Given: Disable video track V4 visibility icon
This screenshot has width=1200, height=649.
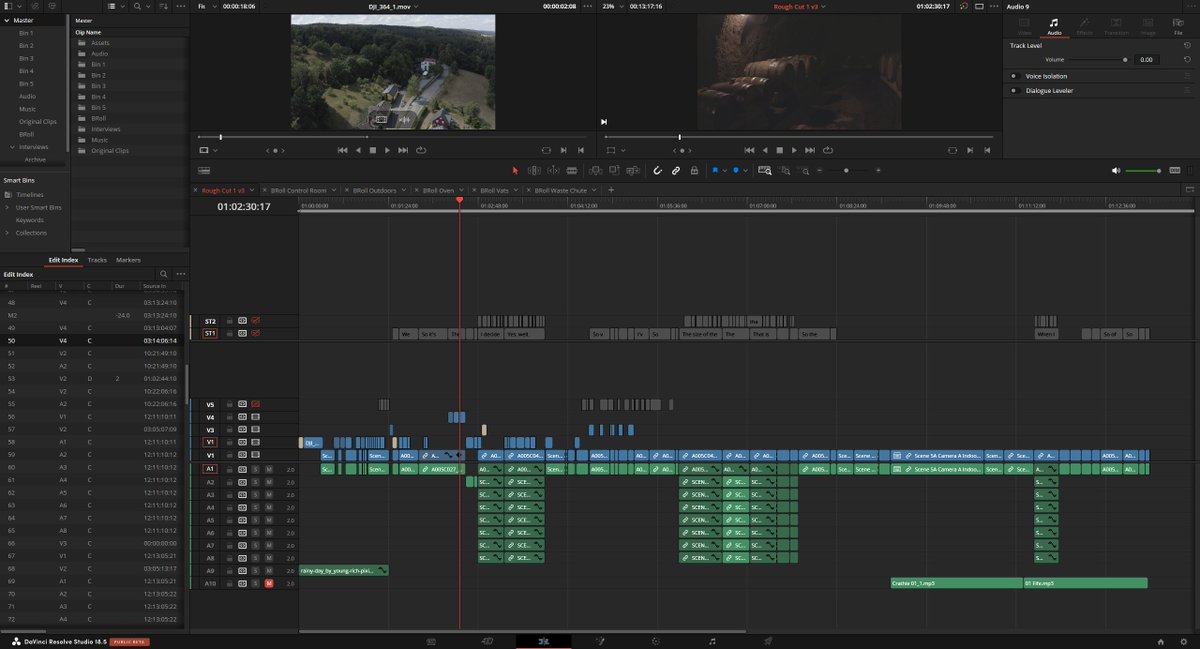Looking at the screenshot, I should (255, 417).
